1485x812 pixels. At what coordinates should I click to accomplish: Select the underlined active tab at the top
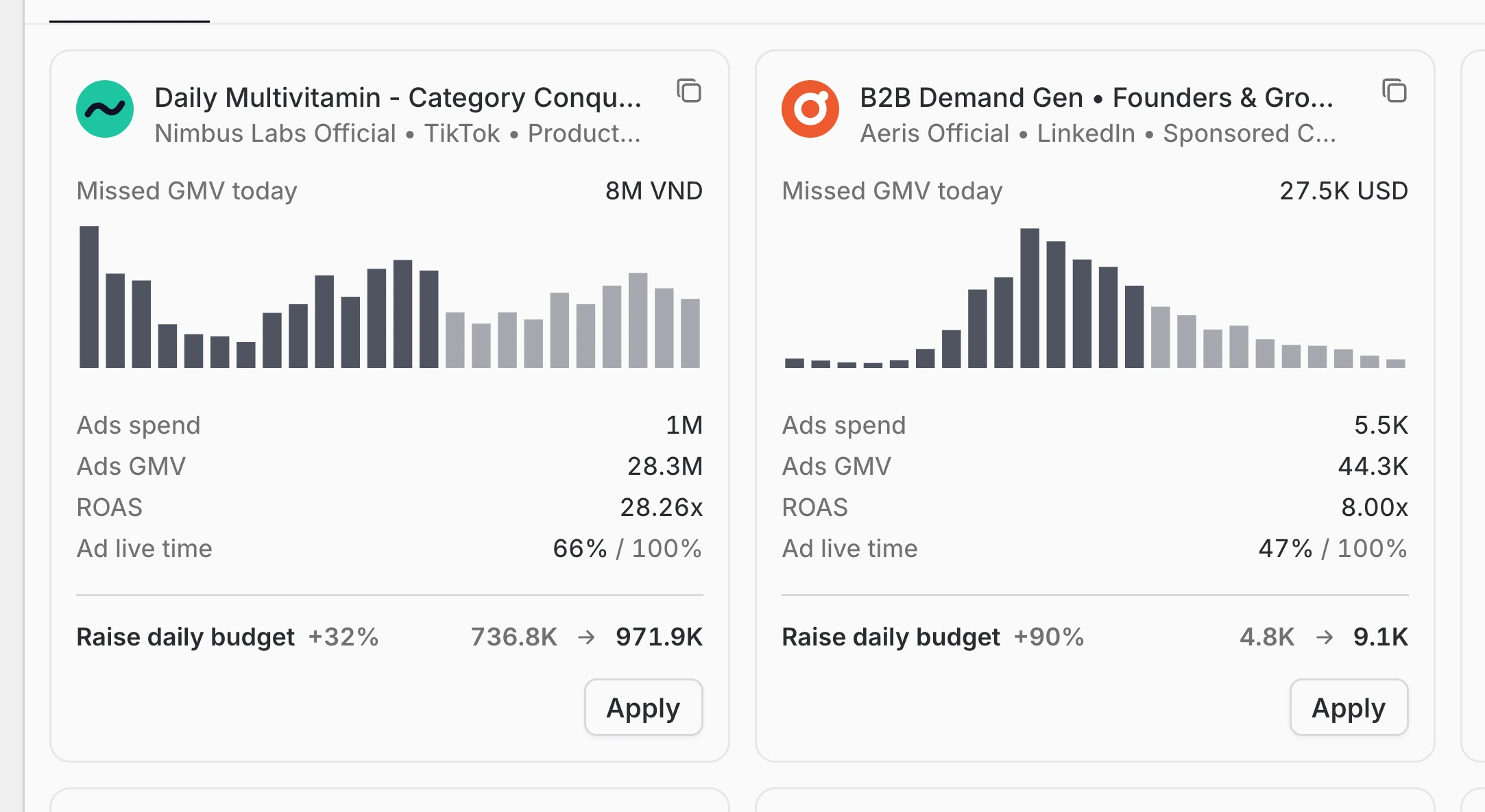[x=130, y=11]
